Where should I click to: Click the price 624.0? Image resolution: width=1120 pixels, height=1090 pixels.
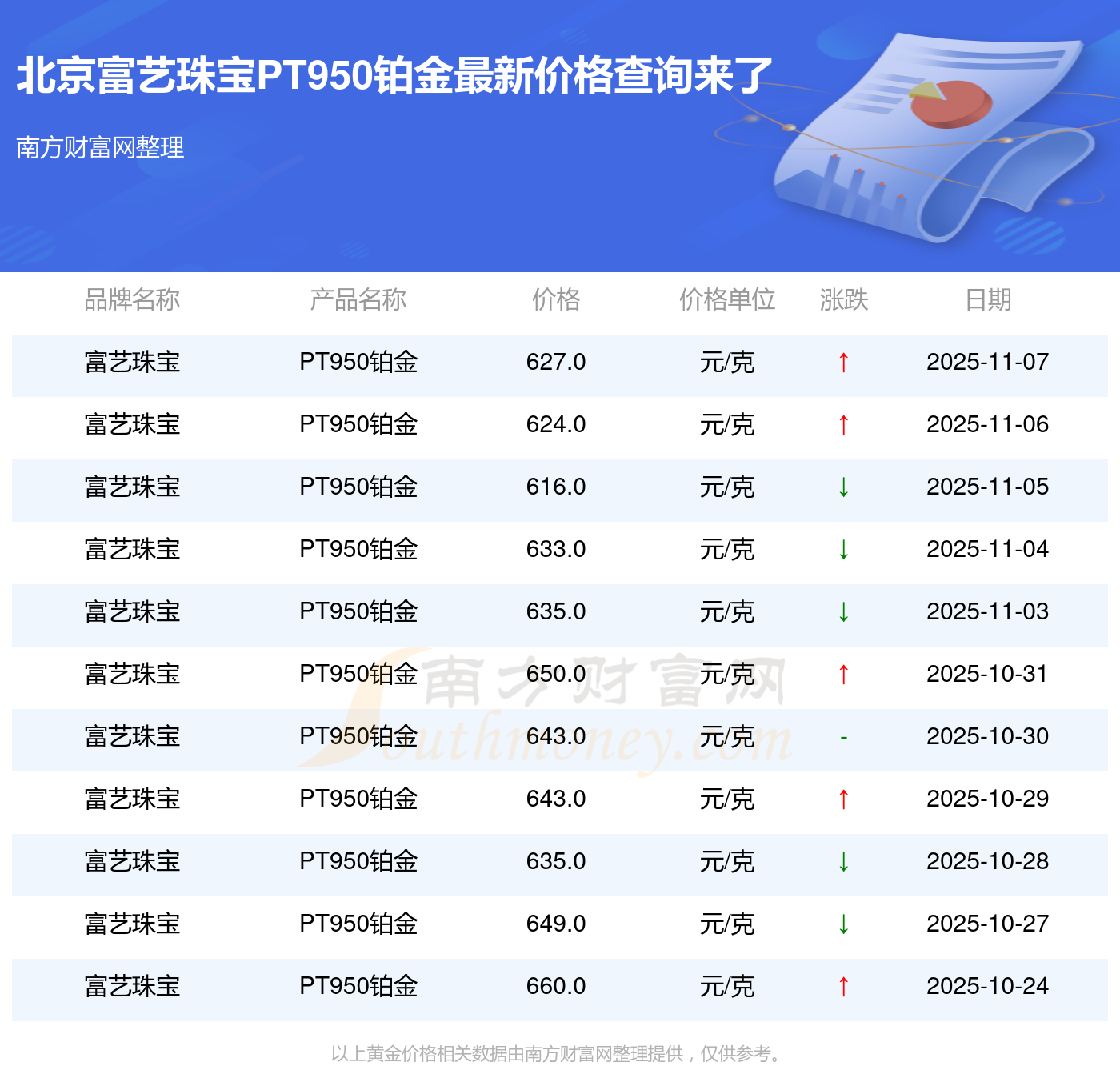pyautogui.click(x=556, y=425)
